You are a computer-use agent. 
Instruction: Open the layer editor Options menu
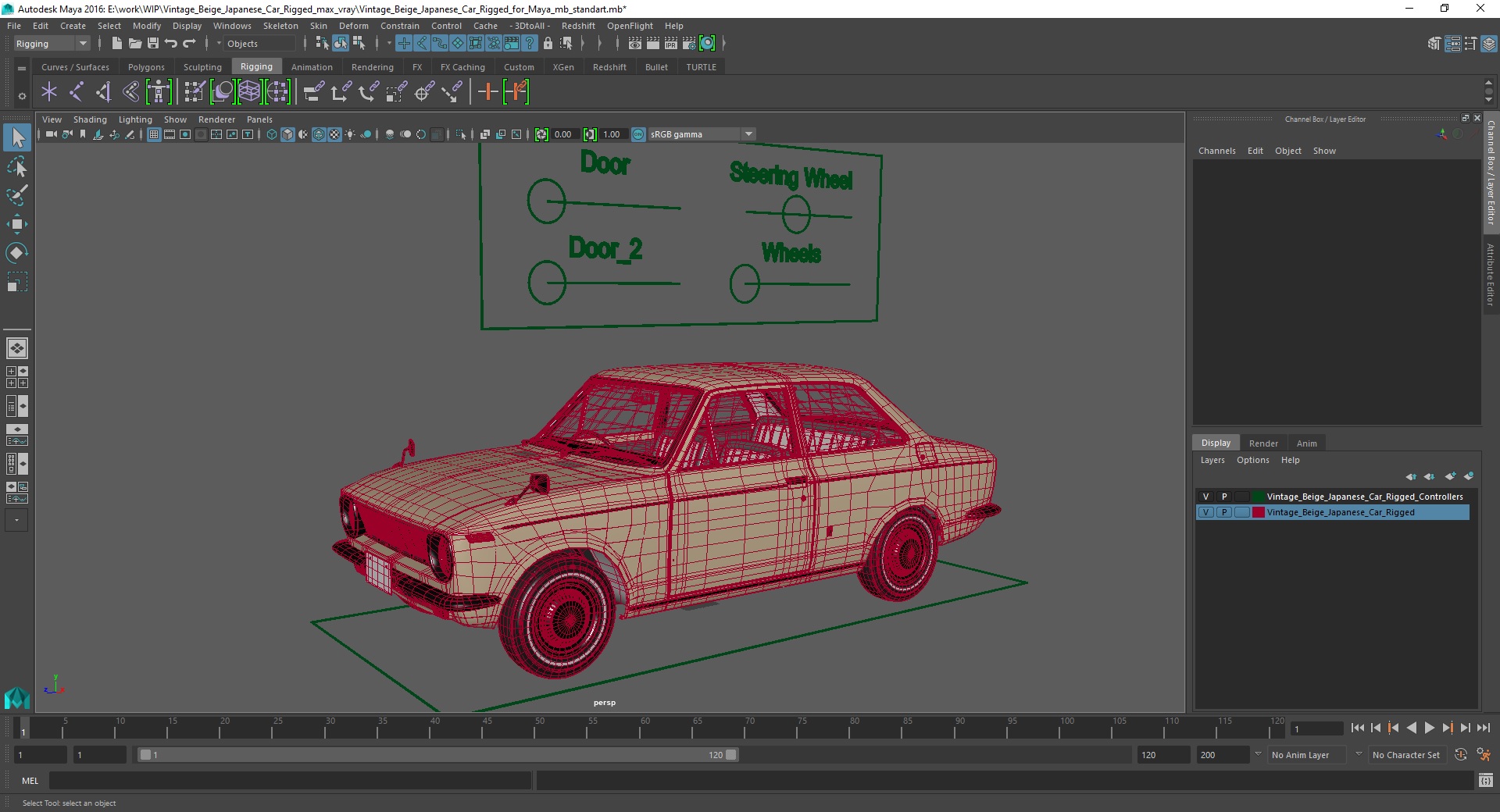(x=1252, y=460)
